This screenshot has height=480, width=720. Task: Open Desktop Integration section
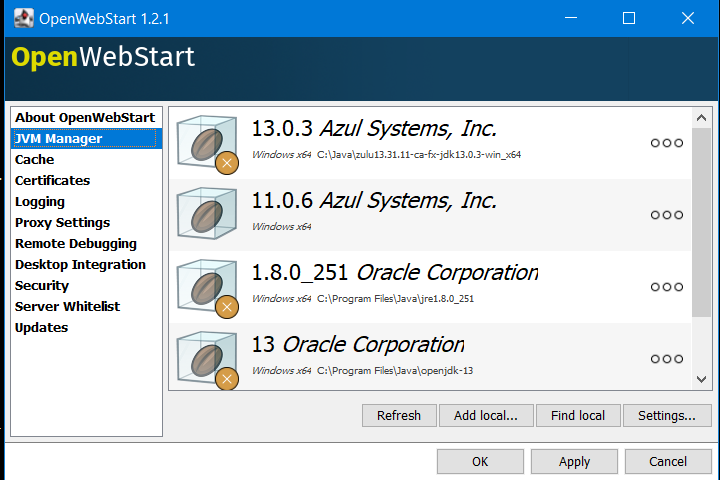coord(86,265)
